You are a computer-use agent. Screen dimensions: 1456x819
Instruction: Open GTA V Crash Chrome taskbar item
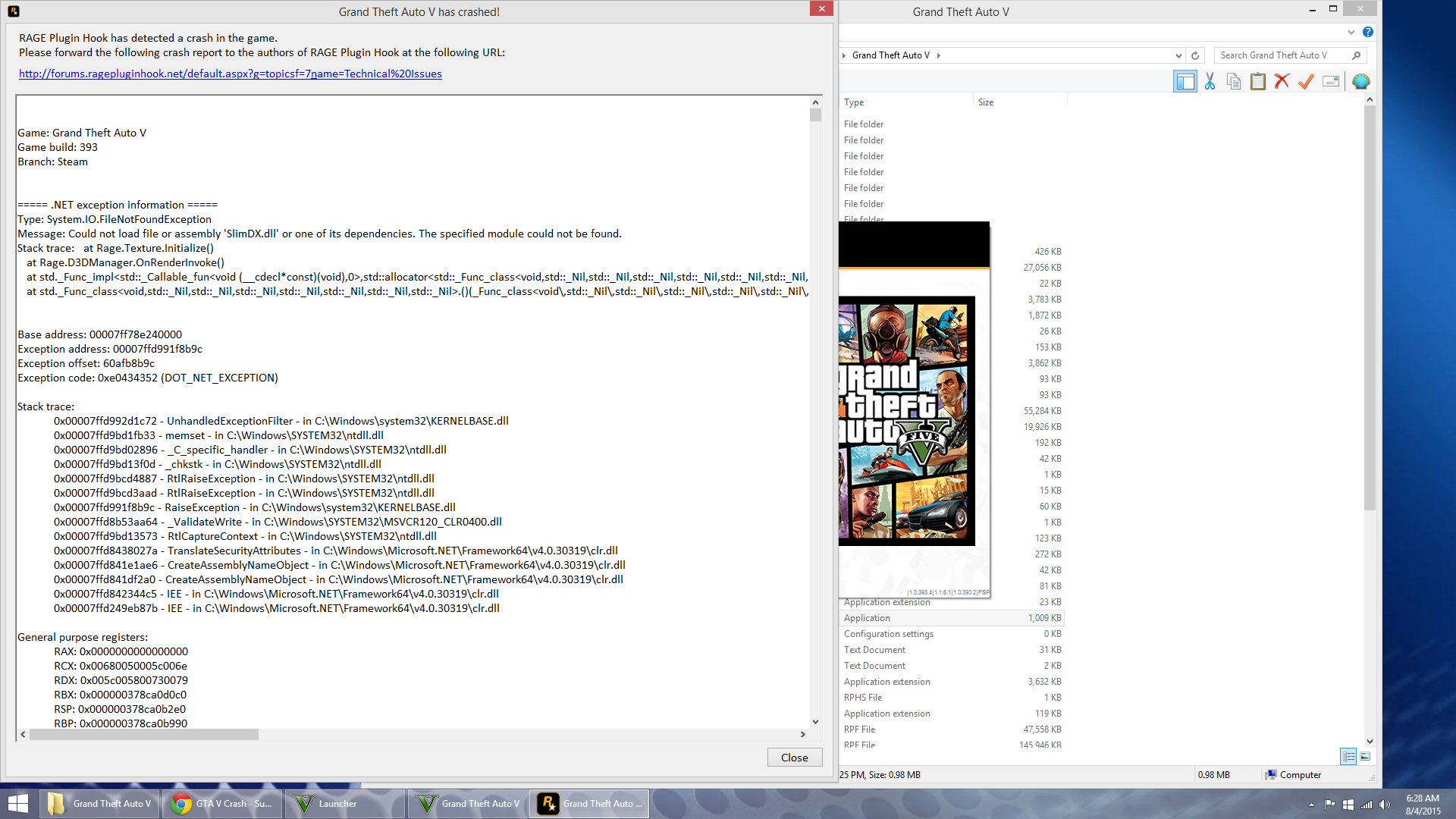coord(223,804)
